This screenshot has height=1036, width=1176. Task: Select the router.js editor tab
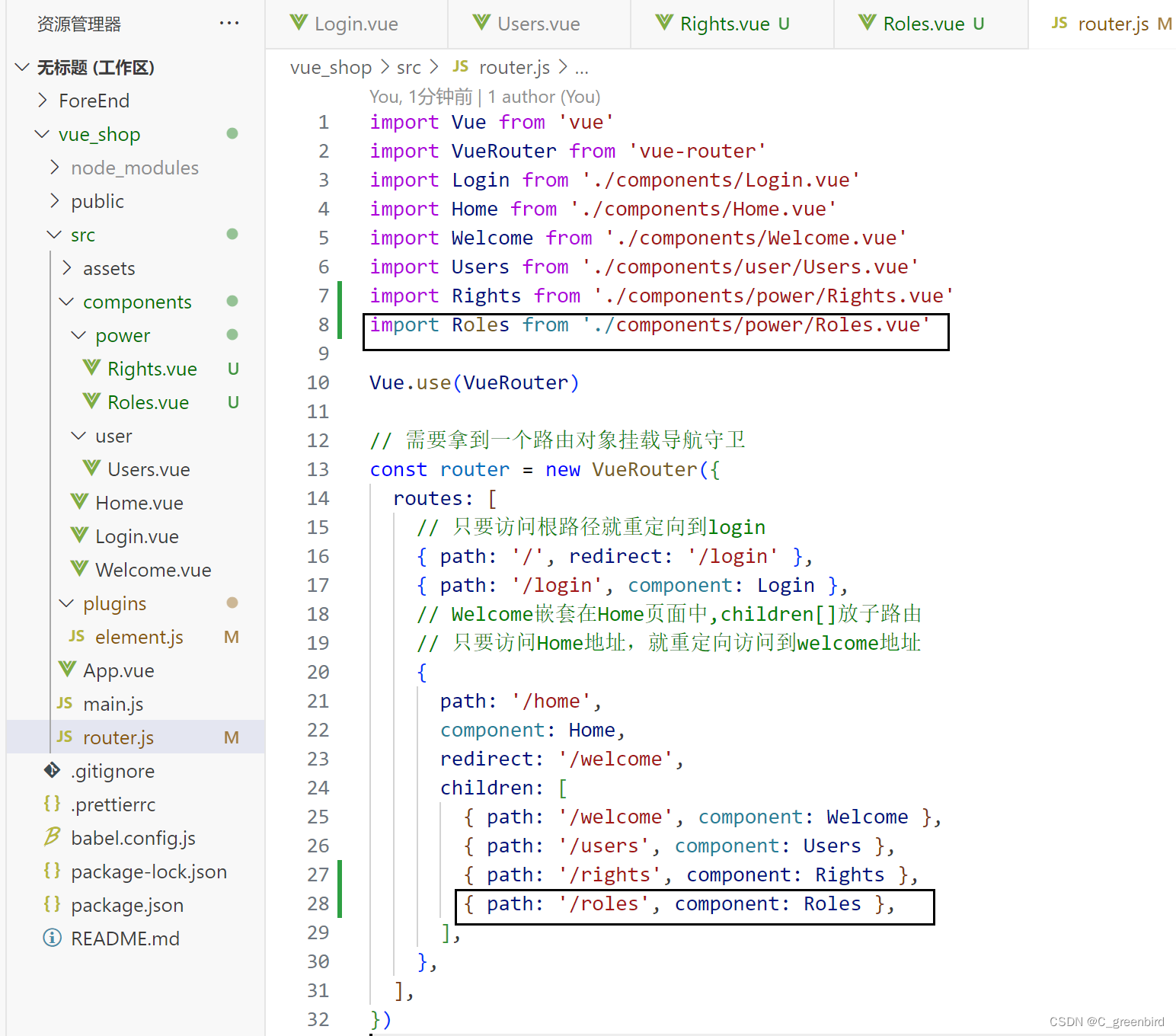click(x=1102, y=24)
